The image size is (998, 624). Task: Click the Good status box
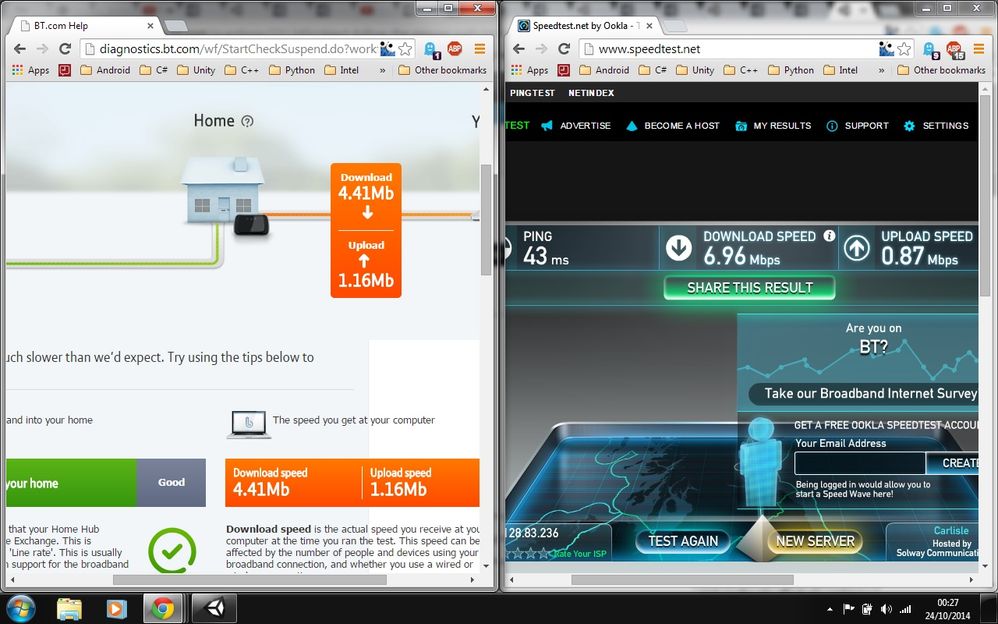pyautogui.click(x=171, y=483)
